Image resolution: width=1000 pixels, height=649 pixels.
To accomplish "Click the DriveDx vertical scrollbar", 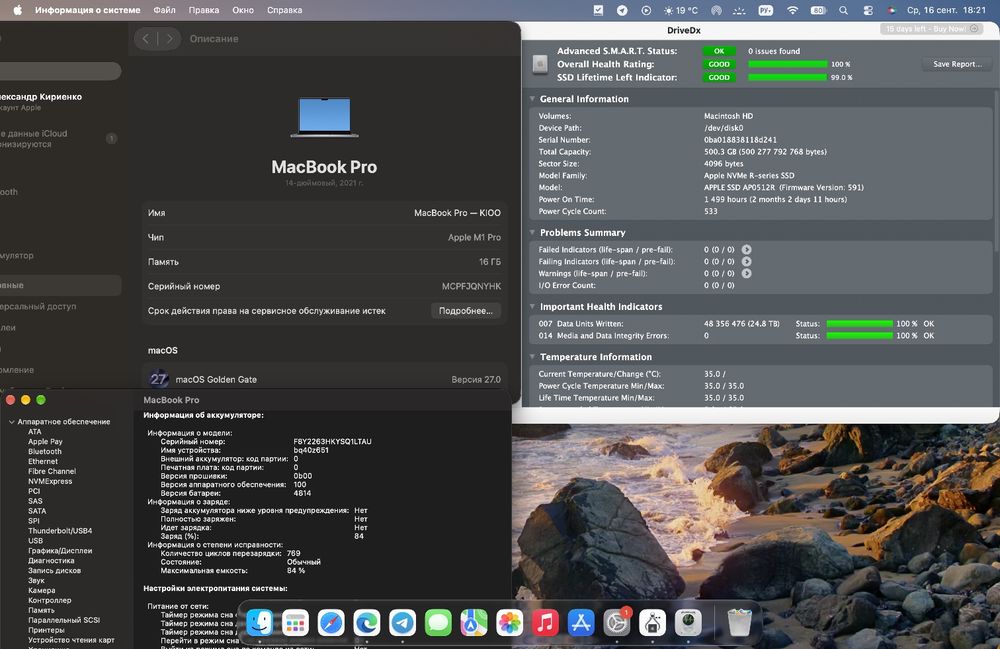I will [x=996, y=169].
